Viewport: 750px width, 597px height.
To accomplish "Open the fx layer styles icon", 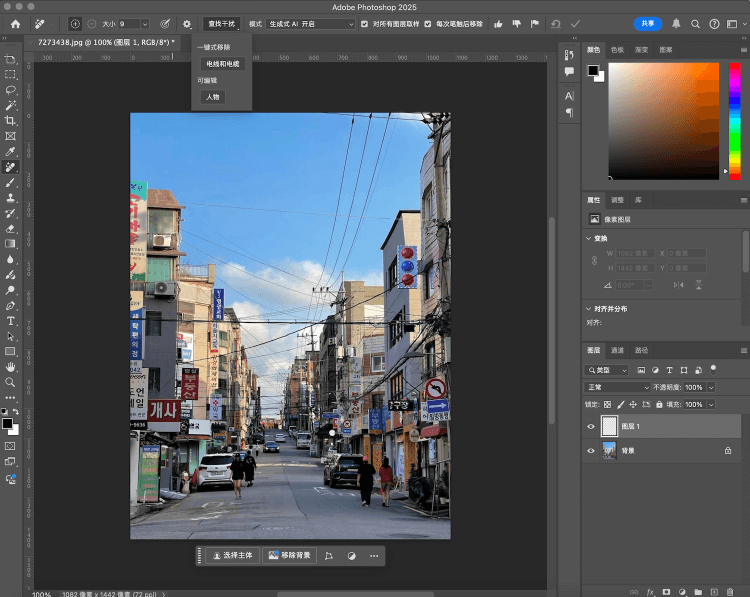I will (x=650, y=591).
